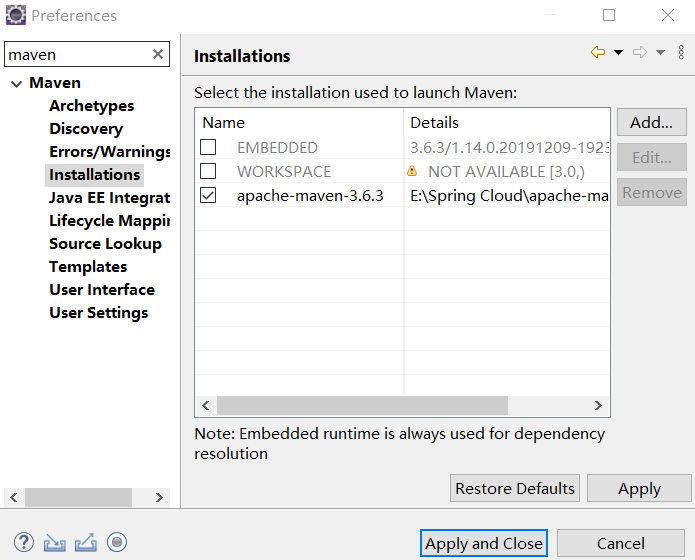Open the Help question mark icon
Screen dimensions: 695x560
tap(23, 542)
